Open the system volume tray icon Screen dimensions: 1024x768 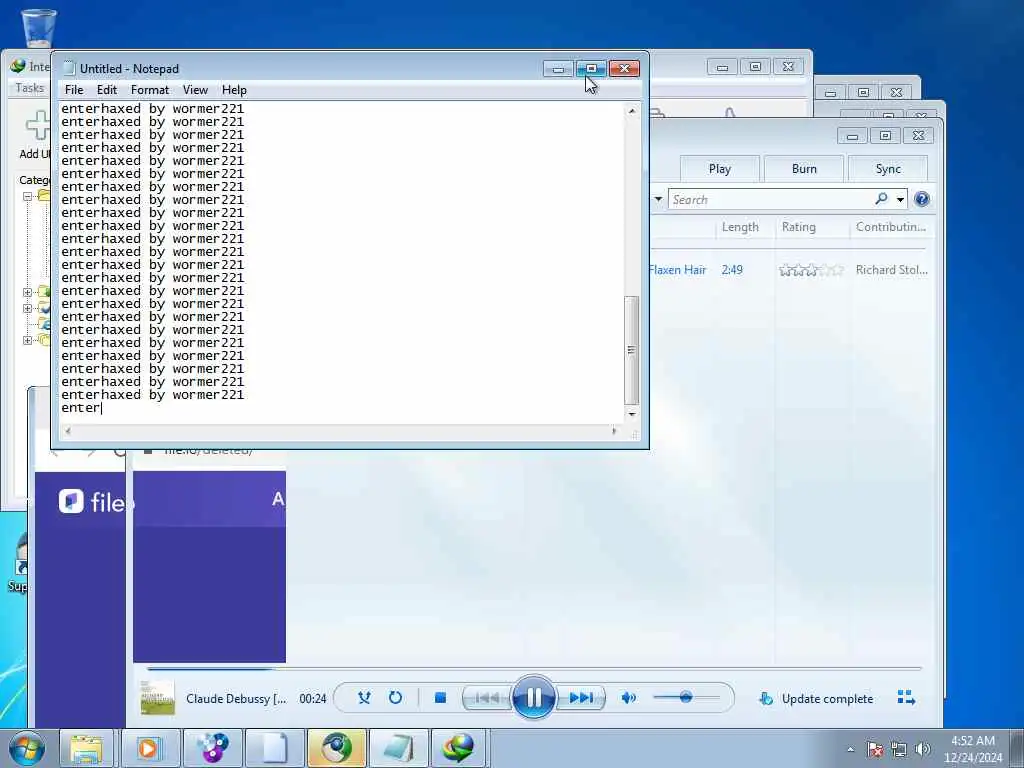pyautogui.click(x=922, y=749)
